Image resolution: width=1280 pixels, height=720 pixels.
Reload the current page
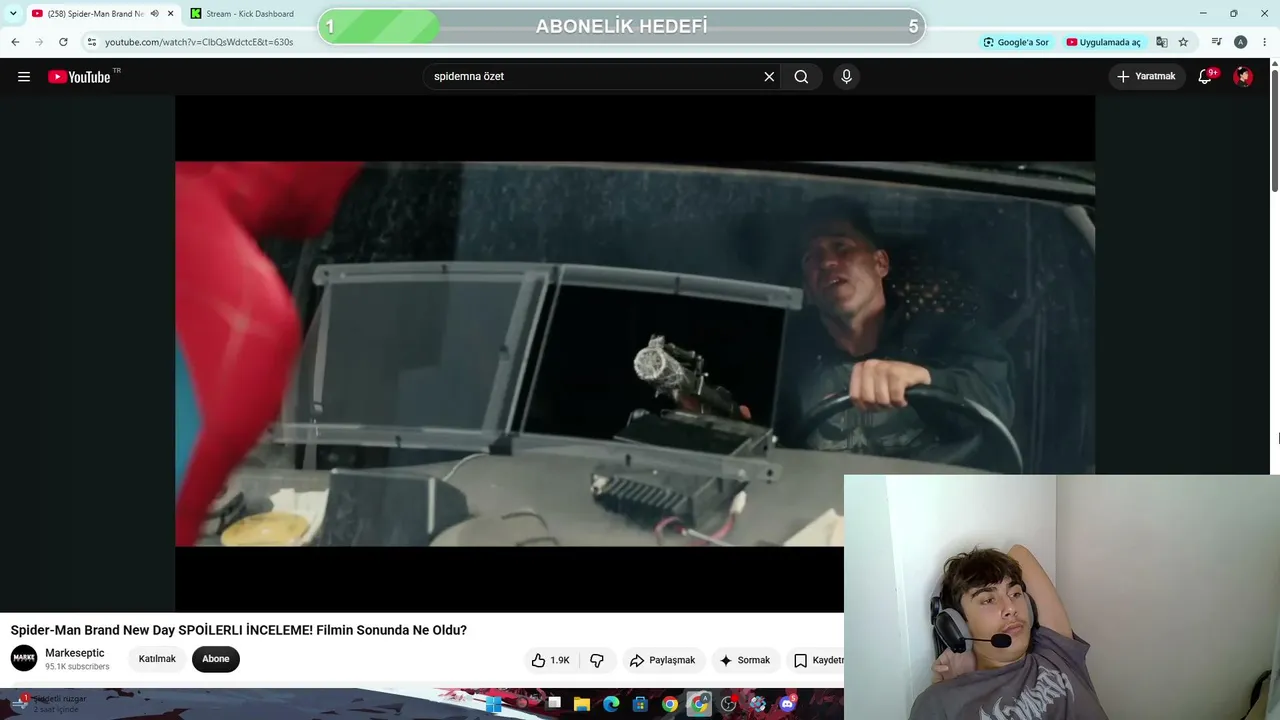[63, 42]
